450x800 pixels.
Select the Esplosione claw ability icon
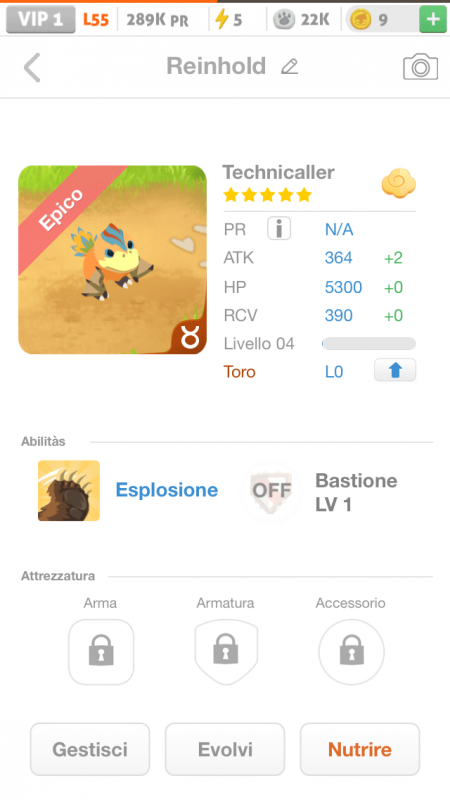69,490
